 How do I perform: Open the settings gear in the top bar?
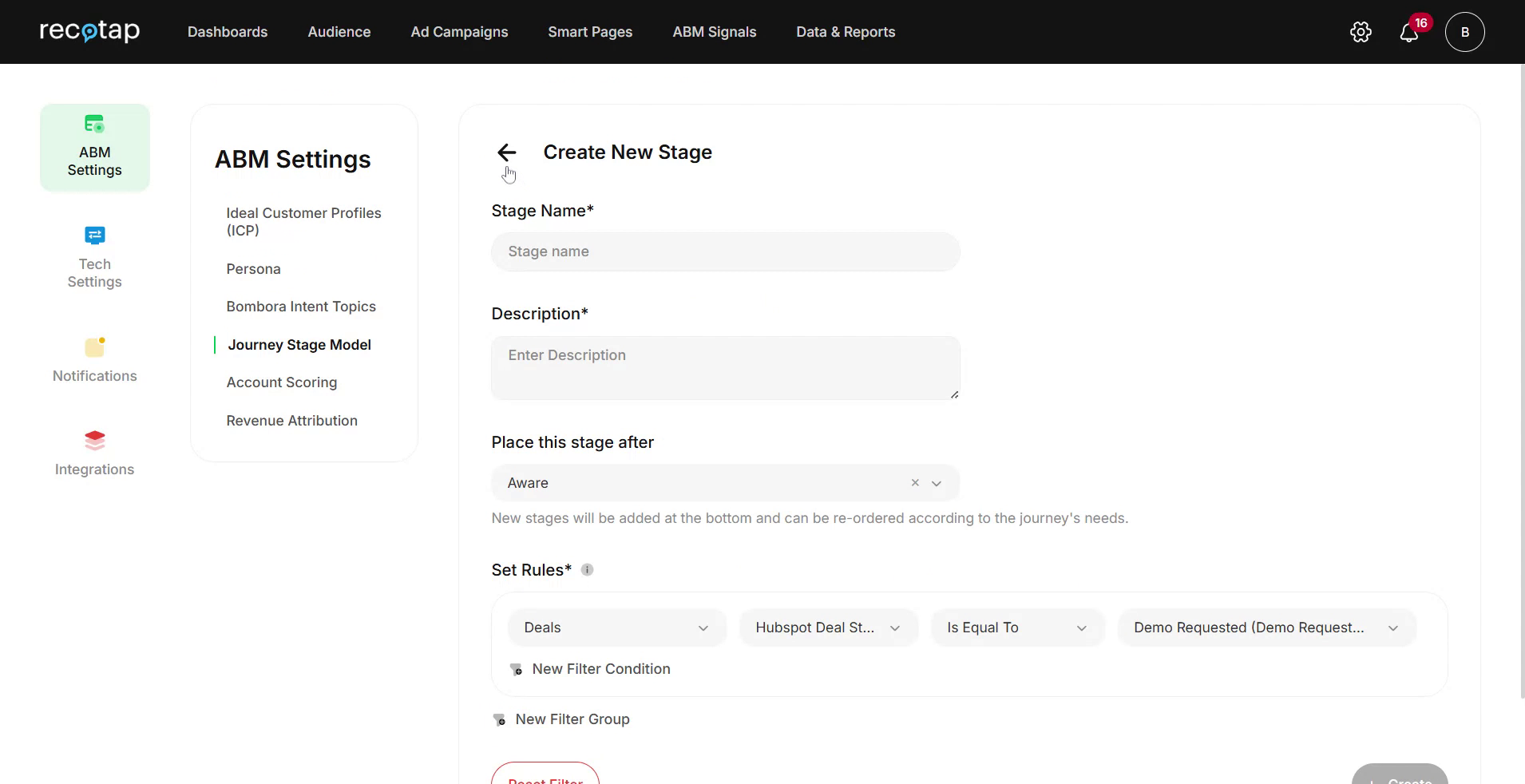[x=1361, y=32]
